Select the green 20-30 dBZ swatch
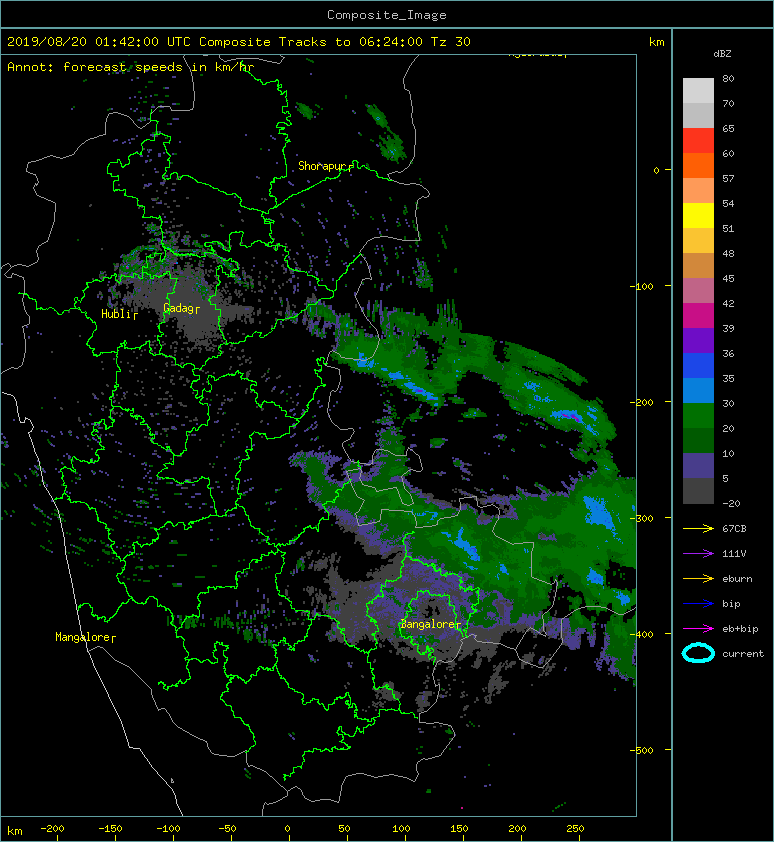The height and width of the screenshot is (842, 774). pyautogui.click(x=698, y=415)
